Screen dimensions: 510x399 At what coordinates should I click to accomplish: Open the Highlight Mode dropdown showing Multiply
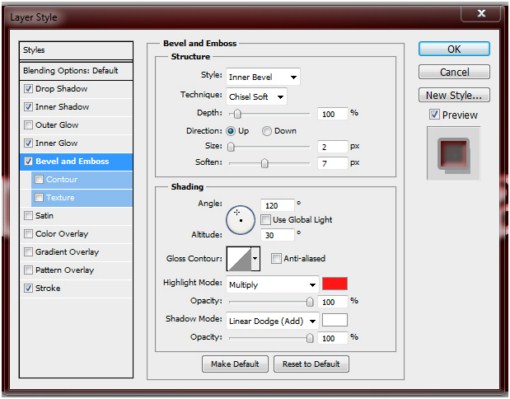point(272,284)
